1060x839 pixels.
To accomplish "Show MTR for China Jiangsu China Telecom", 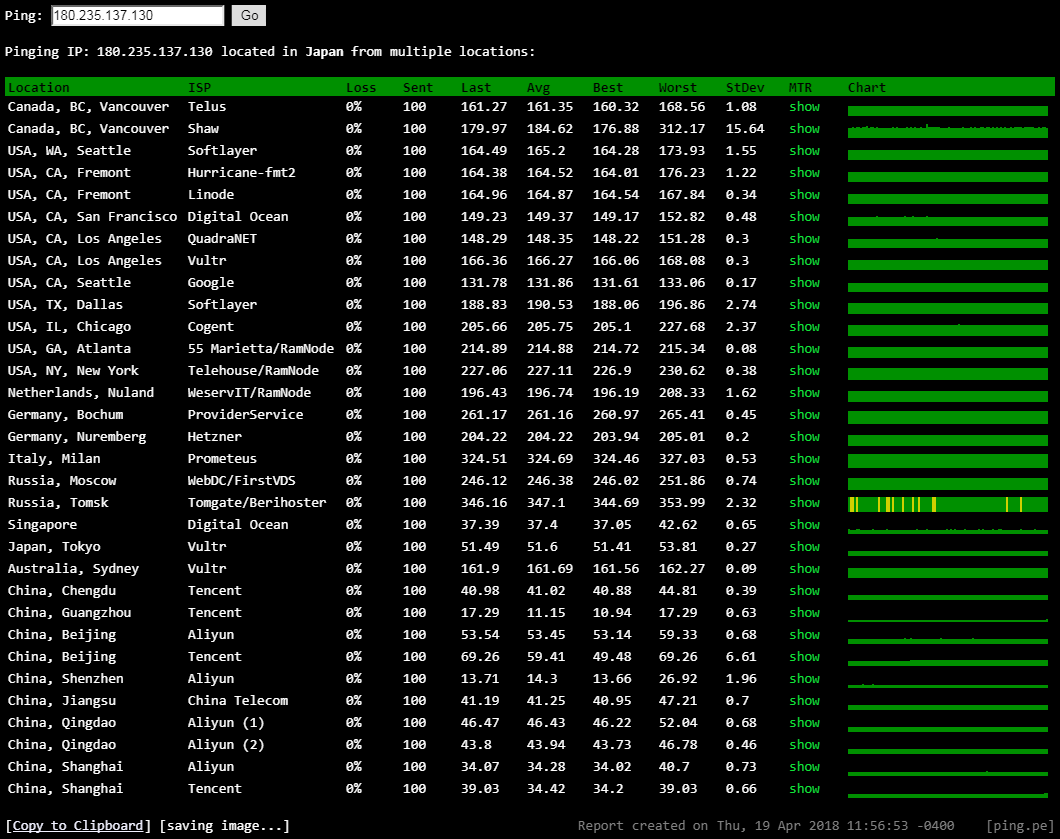I will tap(804, 701).
